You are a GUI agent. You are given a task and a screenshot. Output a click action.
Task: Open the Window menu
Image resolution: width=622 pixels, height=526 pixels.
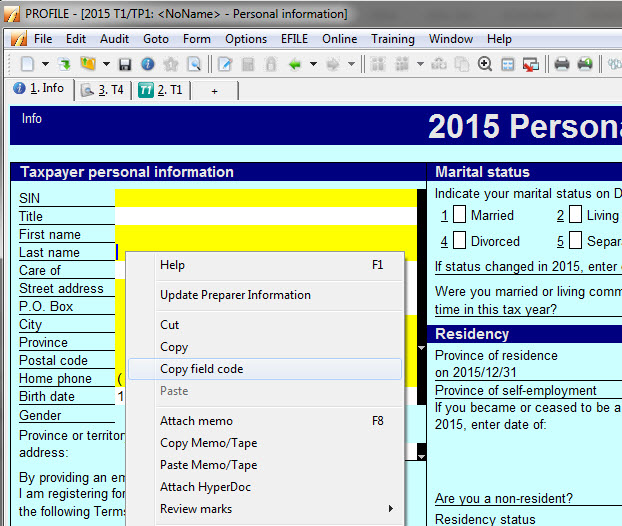tap(451, 39)
